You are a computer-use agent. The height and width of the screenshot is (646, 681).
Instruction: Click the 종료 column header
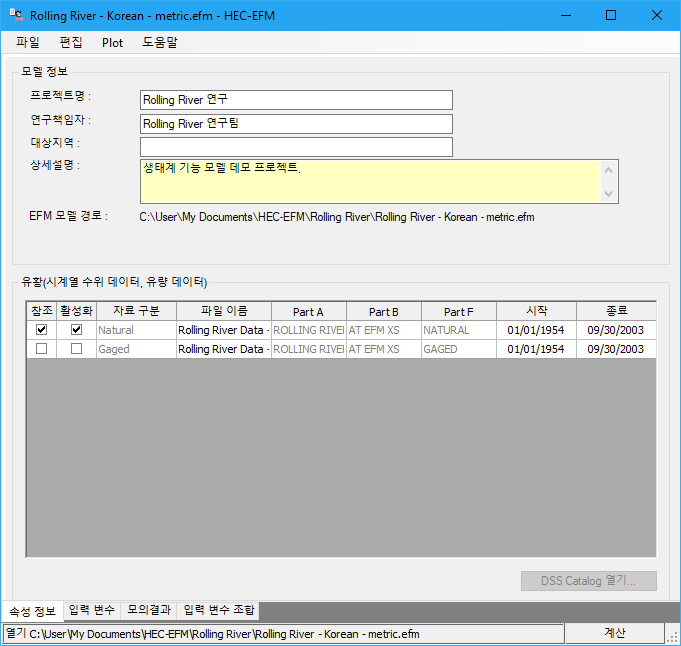click(x=616, y=311)
